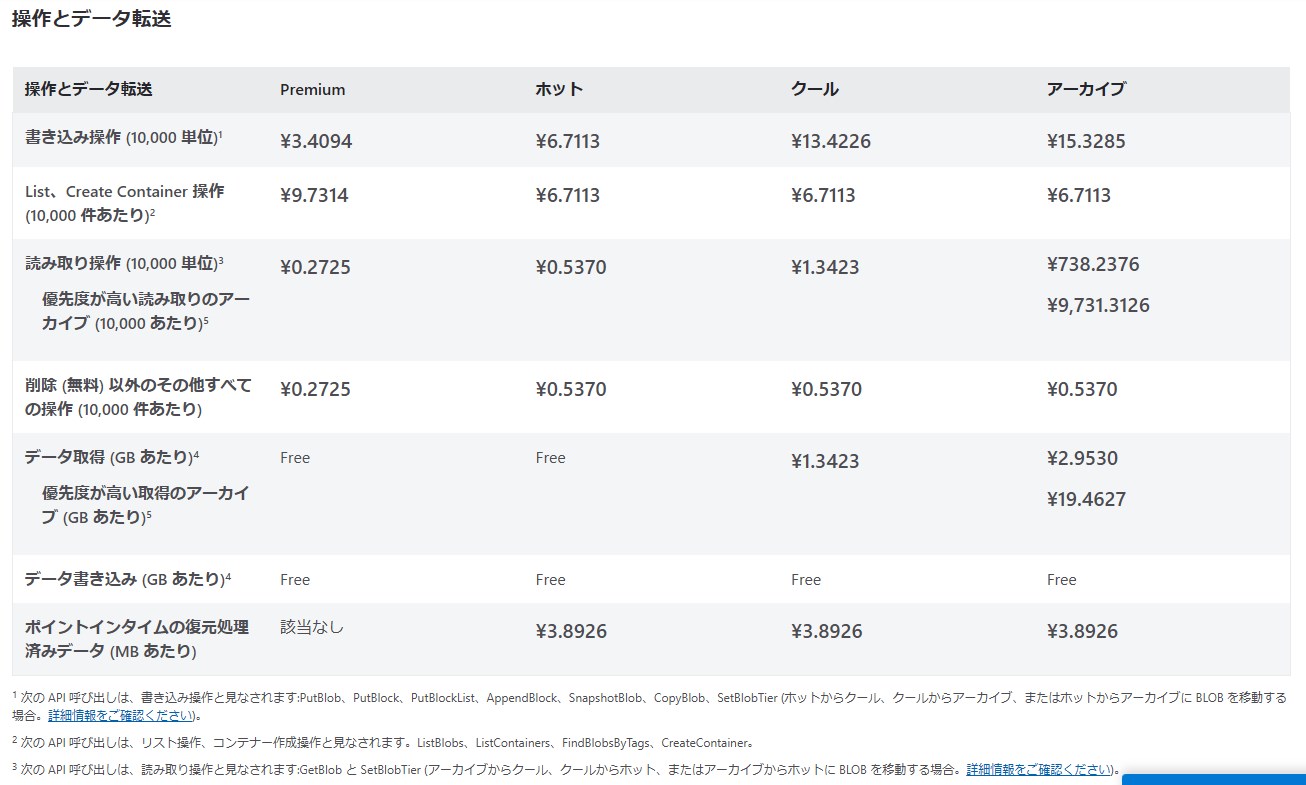Select the クール column header
Screen dimensions: 1306x785
coord(814,90)
